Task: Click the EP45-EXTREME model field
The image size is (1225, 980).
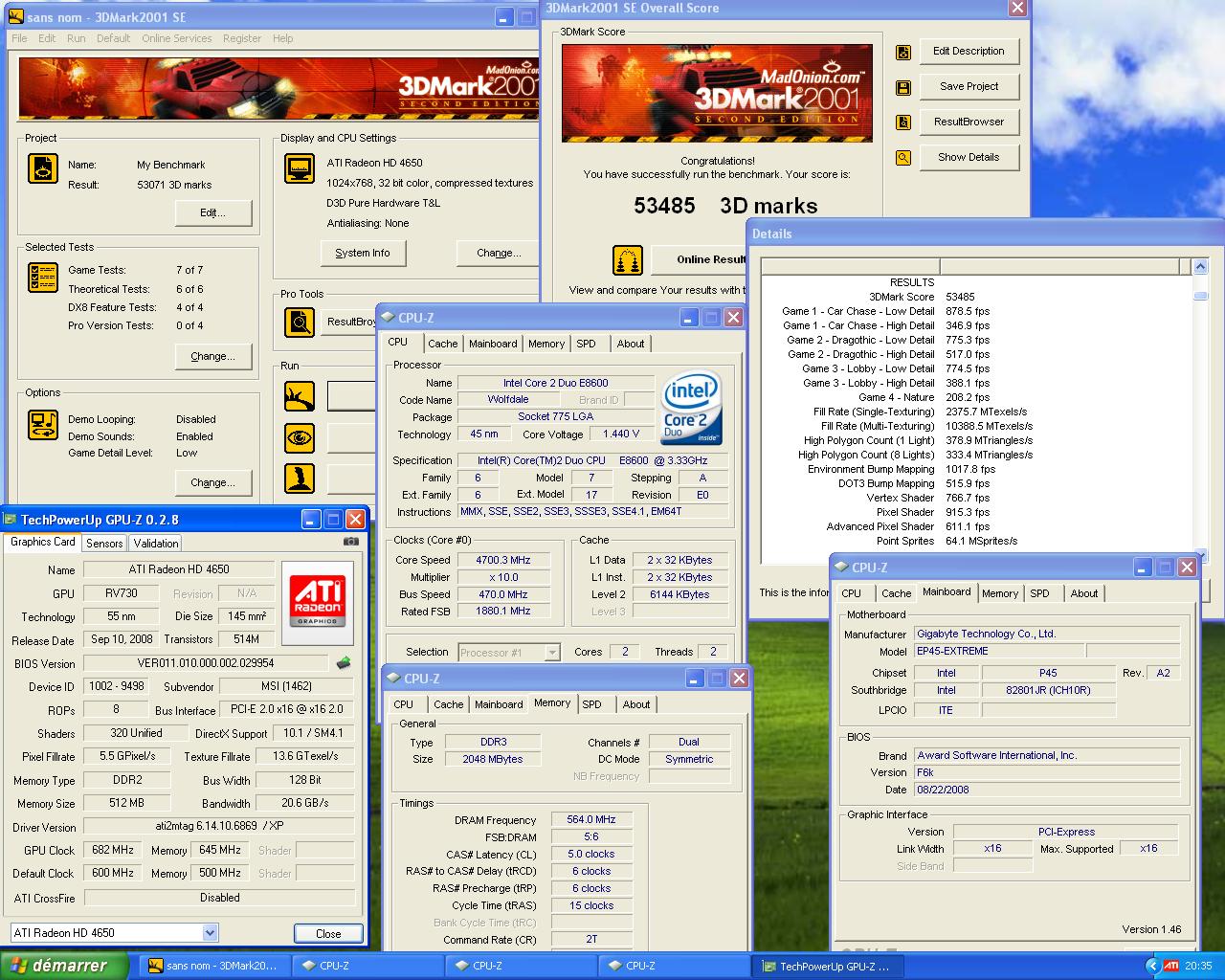Action: pyautogui.click(x=999, y=651)
